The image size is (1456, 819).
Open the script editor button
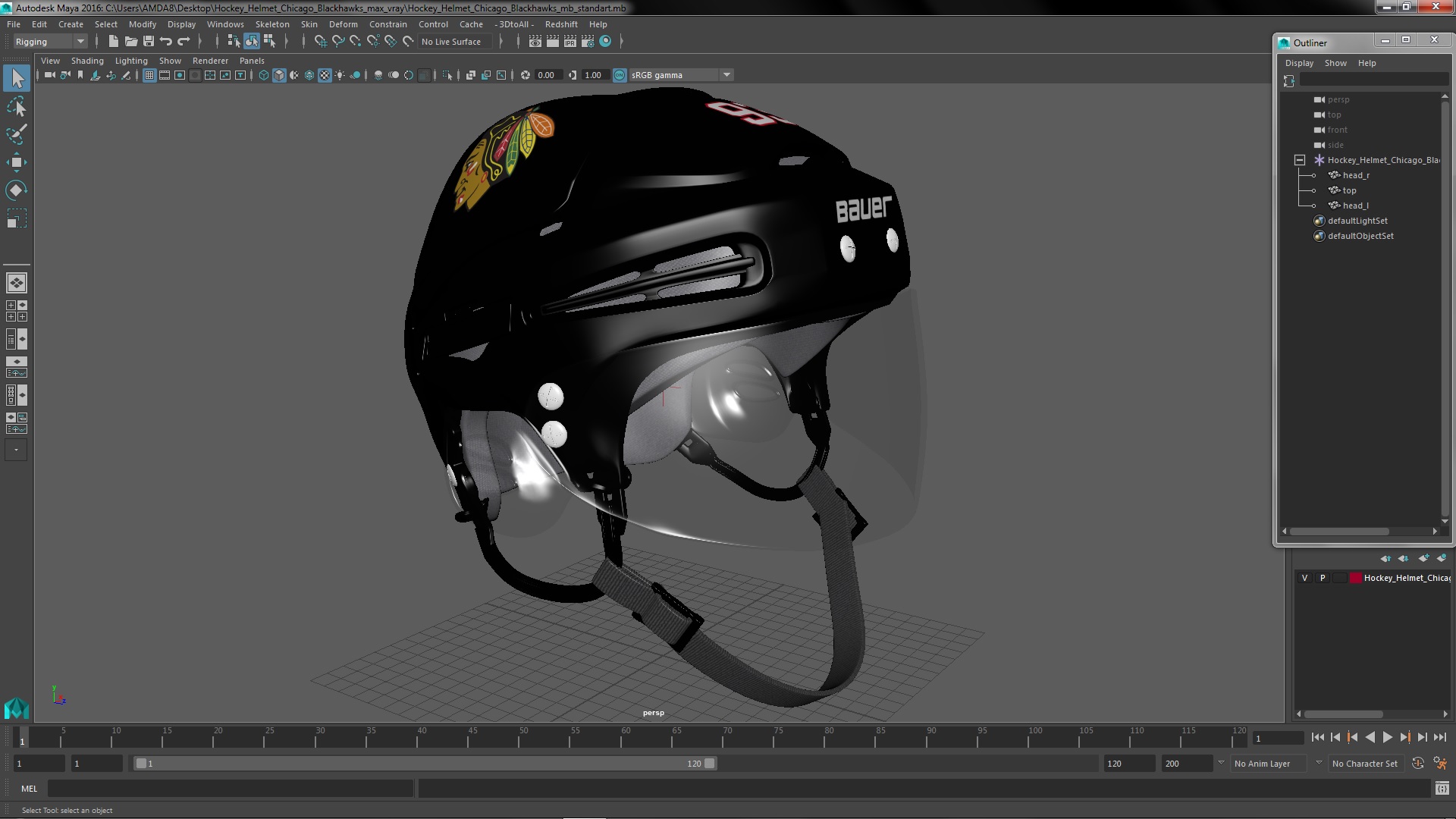(1442, 789)
